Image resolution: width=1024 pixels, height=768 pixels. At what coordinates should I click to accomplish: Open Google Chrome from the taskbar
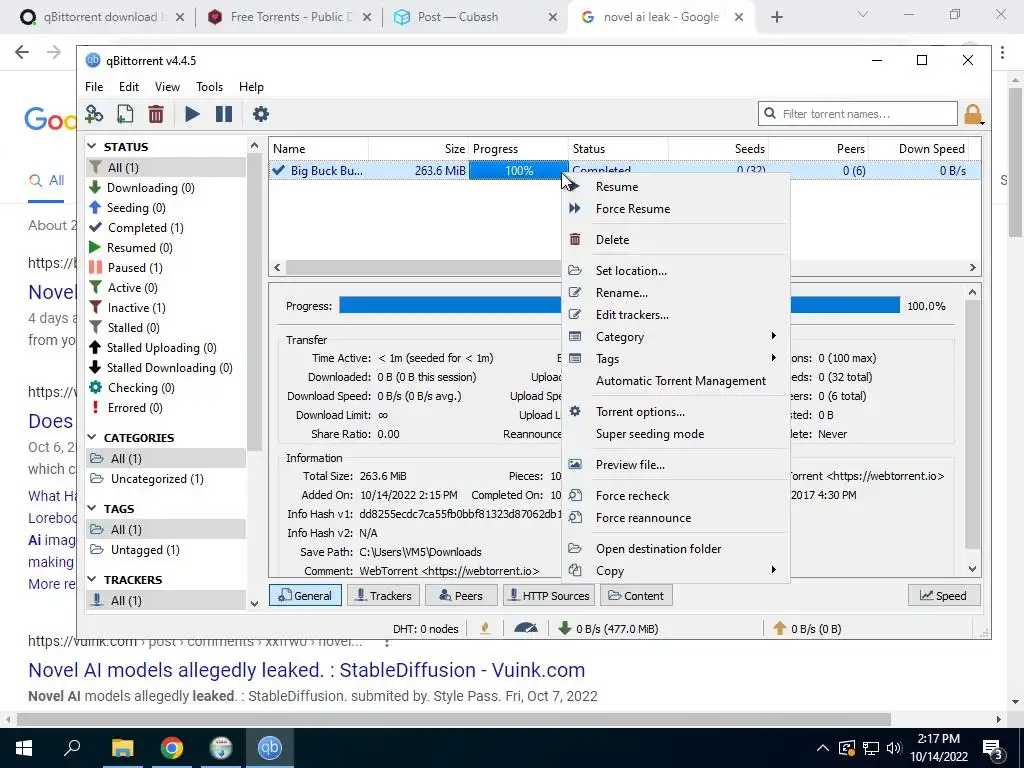coord(172,748)
